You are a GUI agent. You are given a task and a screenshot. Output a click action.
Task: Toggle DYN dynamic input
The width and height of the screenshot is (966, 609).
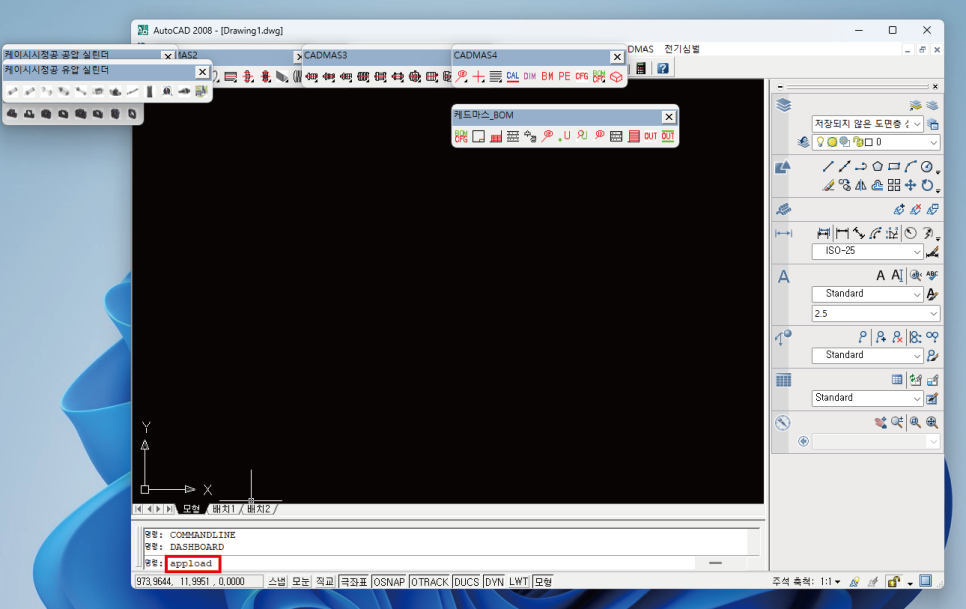coord(494,581)
